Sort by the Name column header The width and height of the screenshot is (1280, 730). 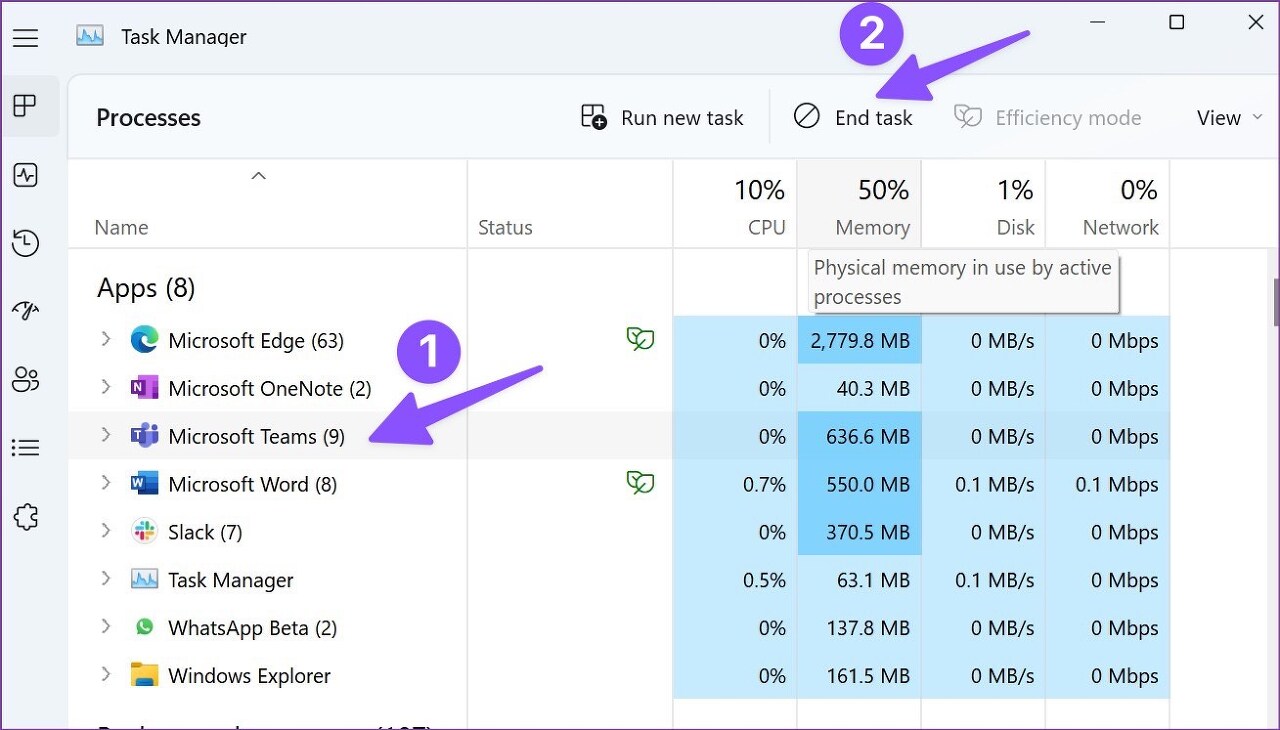click(266, 204)
